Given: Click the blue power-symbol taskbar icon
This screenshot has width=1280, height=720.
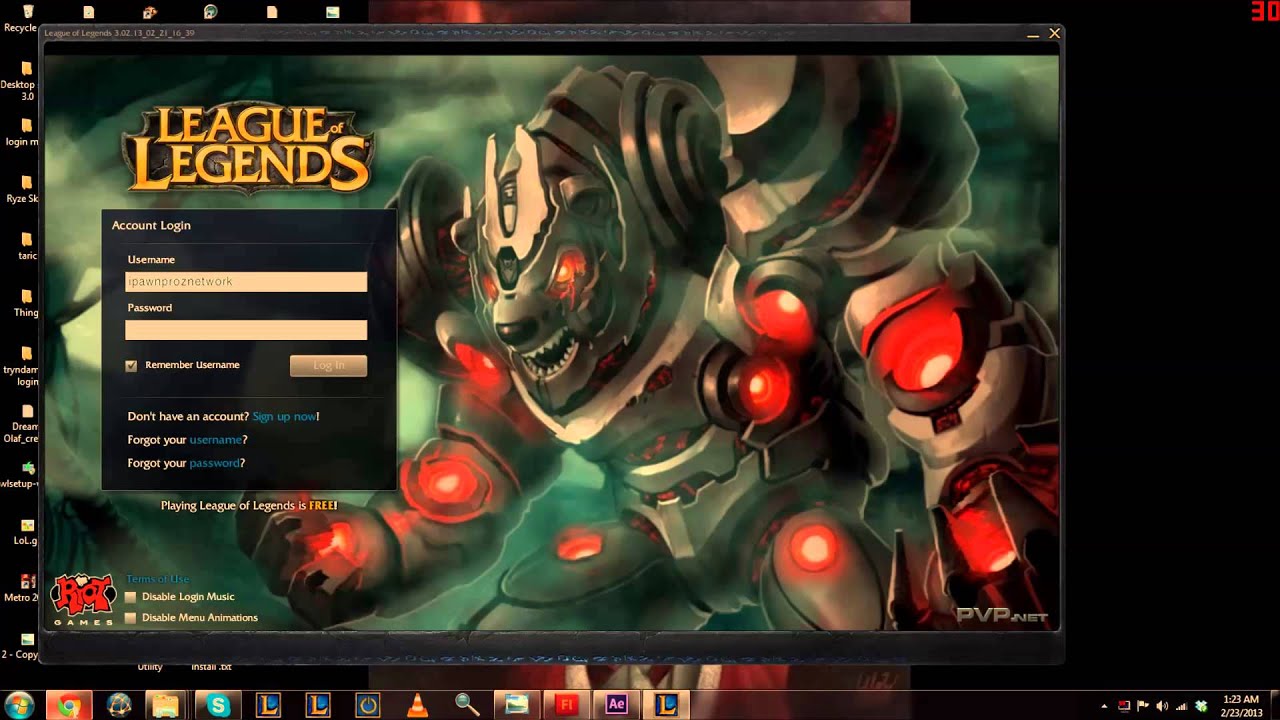Looking at the screenshot, I should point(368,705).
